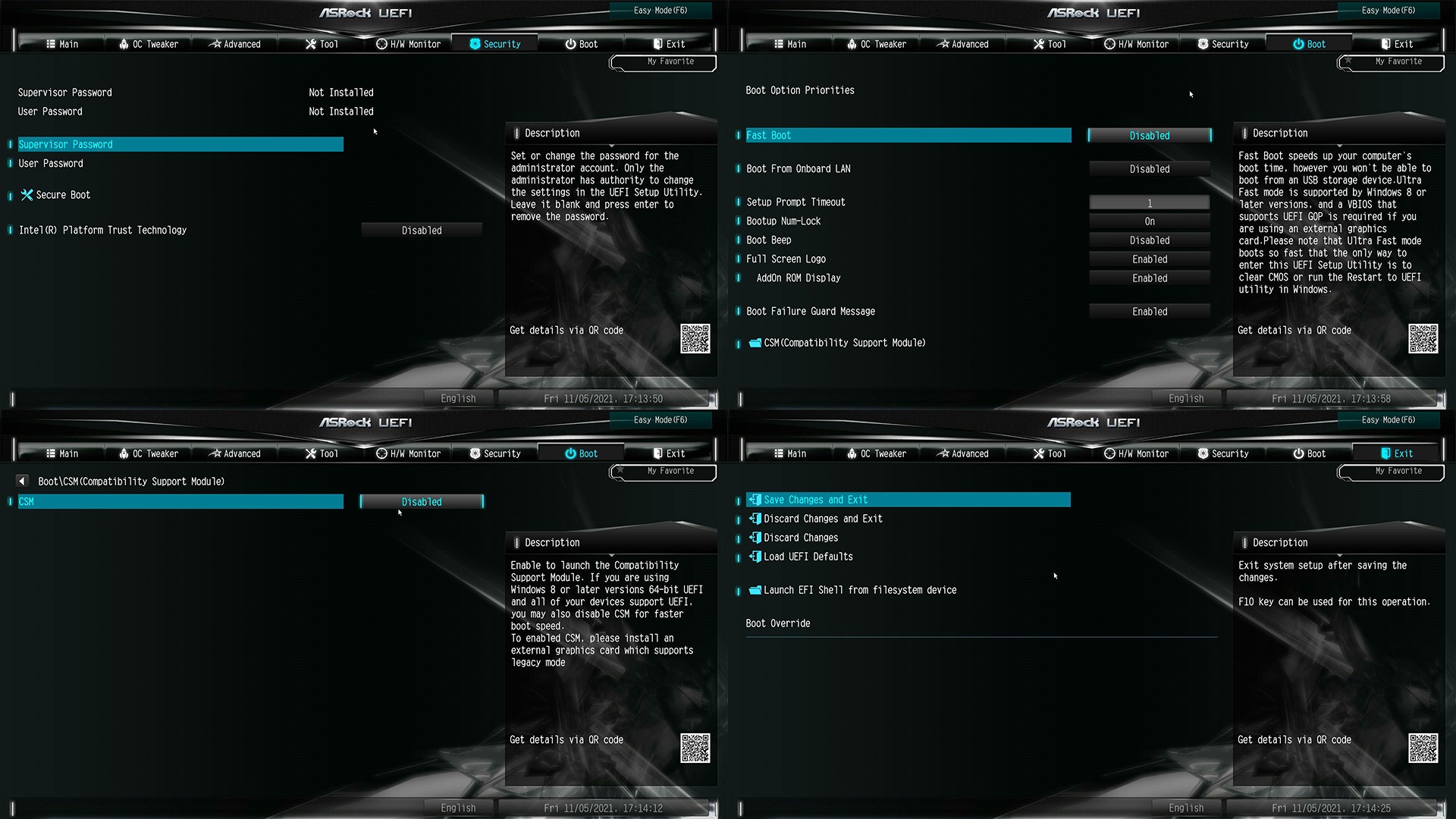Toggle the Bootup Num-Lock On value

click(x=1149, y=221)
